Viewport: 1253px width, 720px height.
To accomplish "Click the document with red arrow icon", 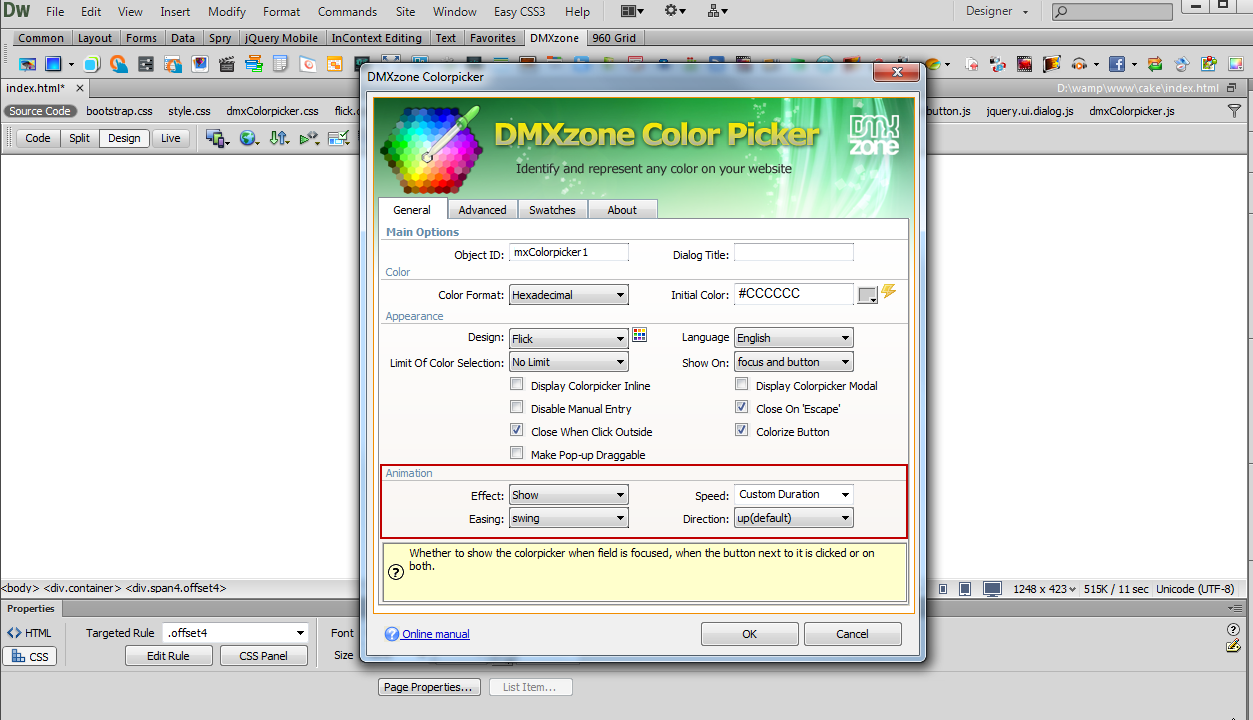I will tap(972, 64).
